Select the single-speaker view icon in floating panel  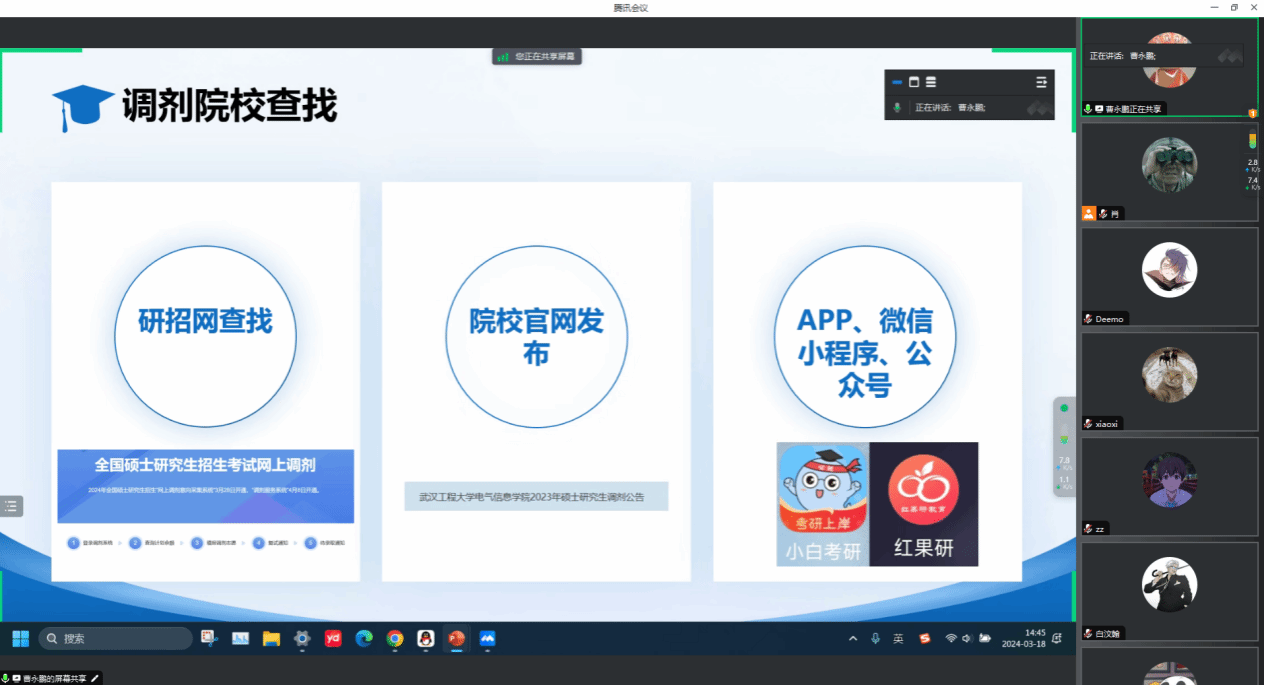[x=913, y=82]
